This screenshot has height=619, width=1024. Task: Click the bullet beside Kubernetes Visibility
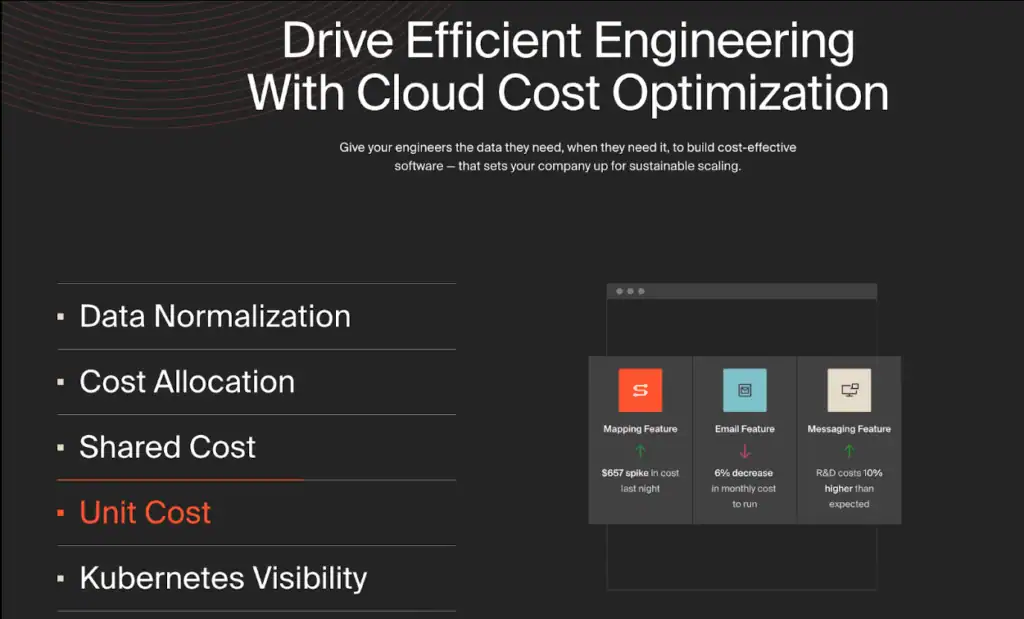(61, 579)
